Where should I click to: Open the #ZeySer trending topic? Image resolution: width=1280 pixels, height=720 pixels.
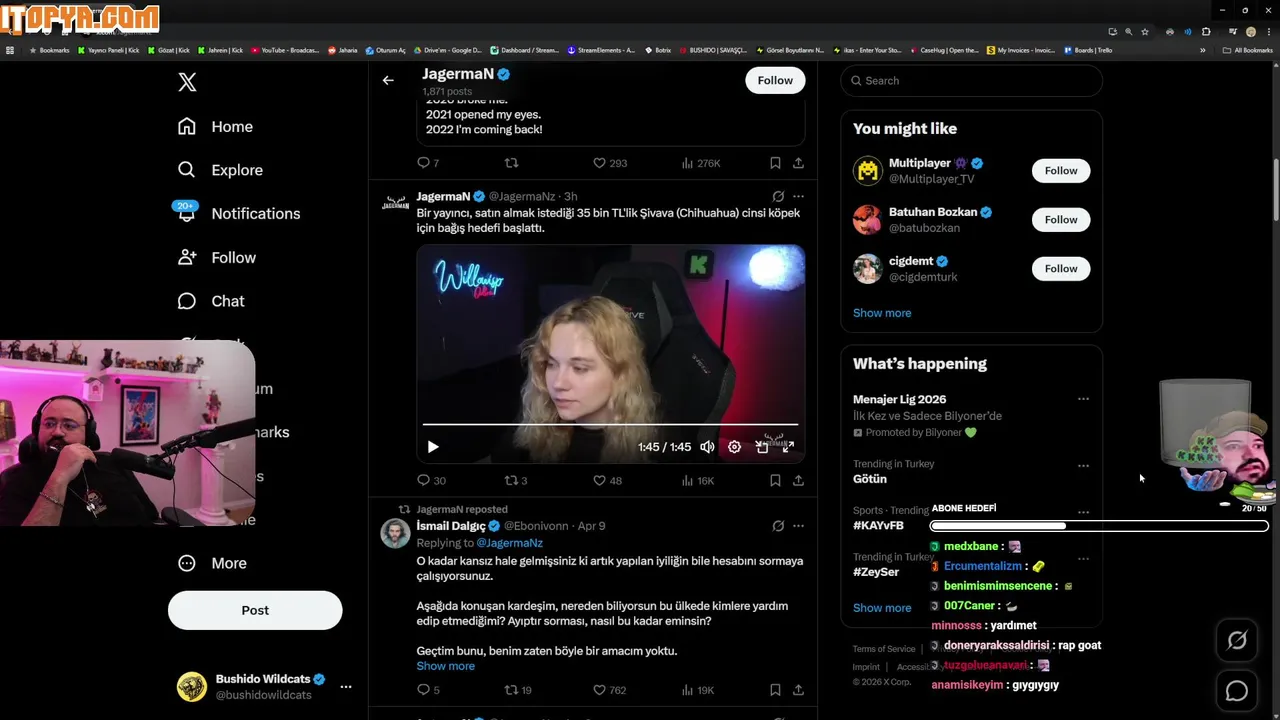(x=876, y=572)
